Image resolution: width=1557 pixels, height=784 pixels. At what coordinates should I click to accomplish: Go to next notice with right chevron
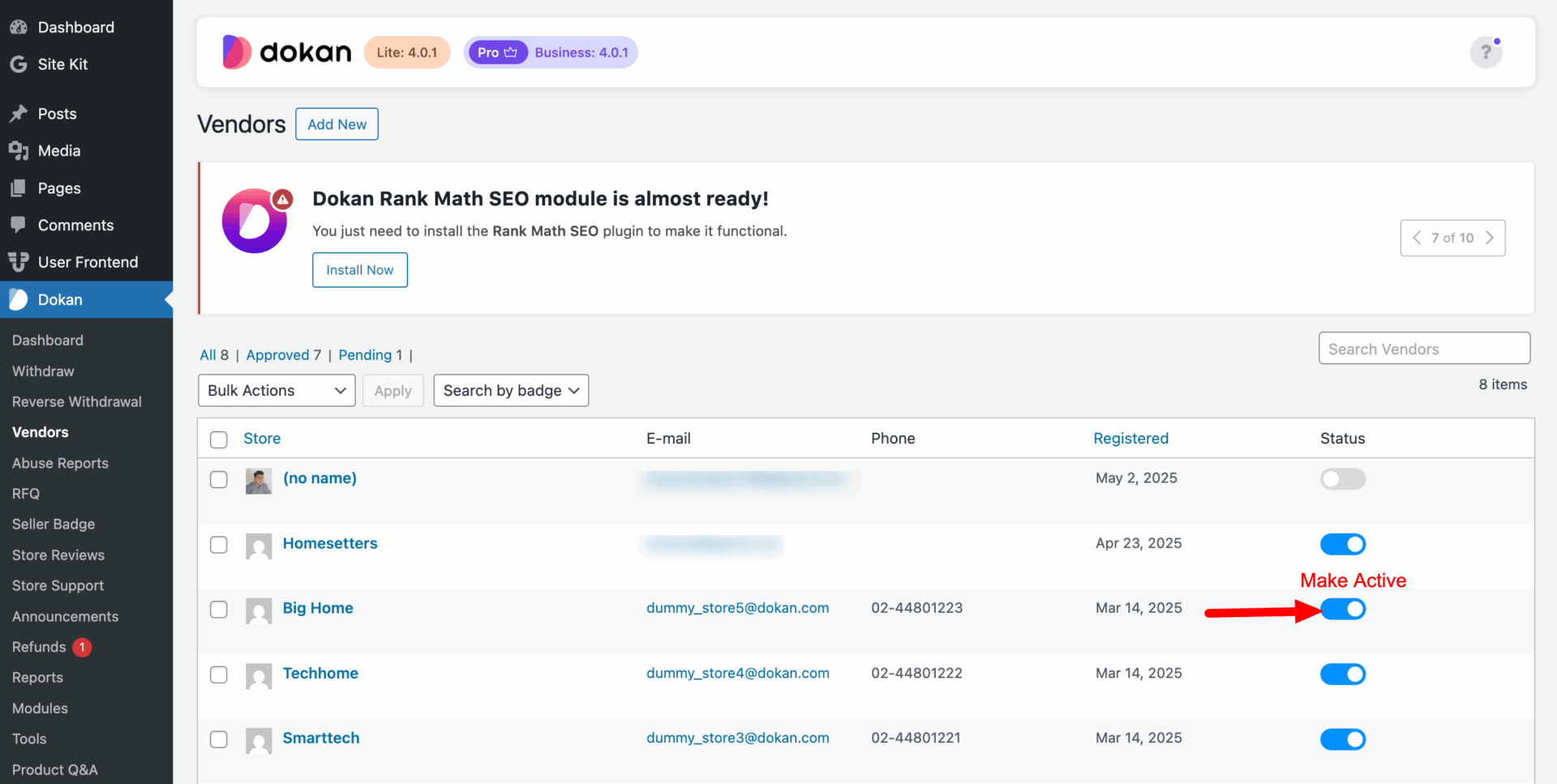click(x=1490, y=238)
